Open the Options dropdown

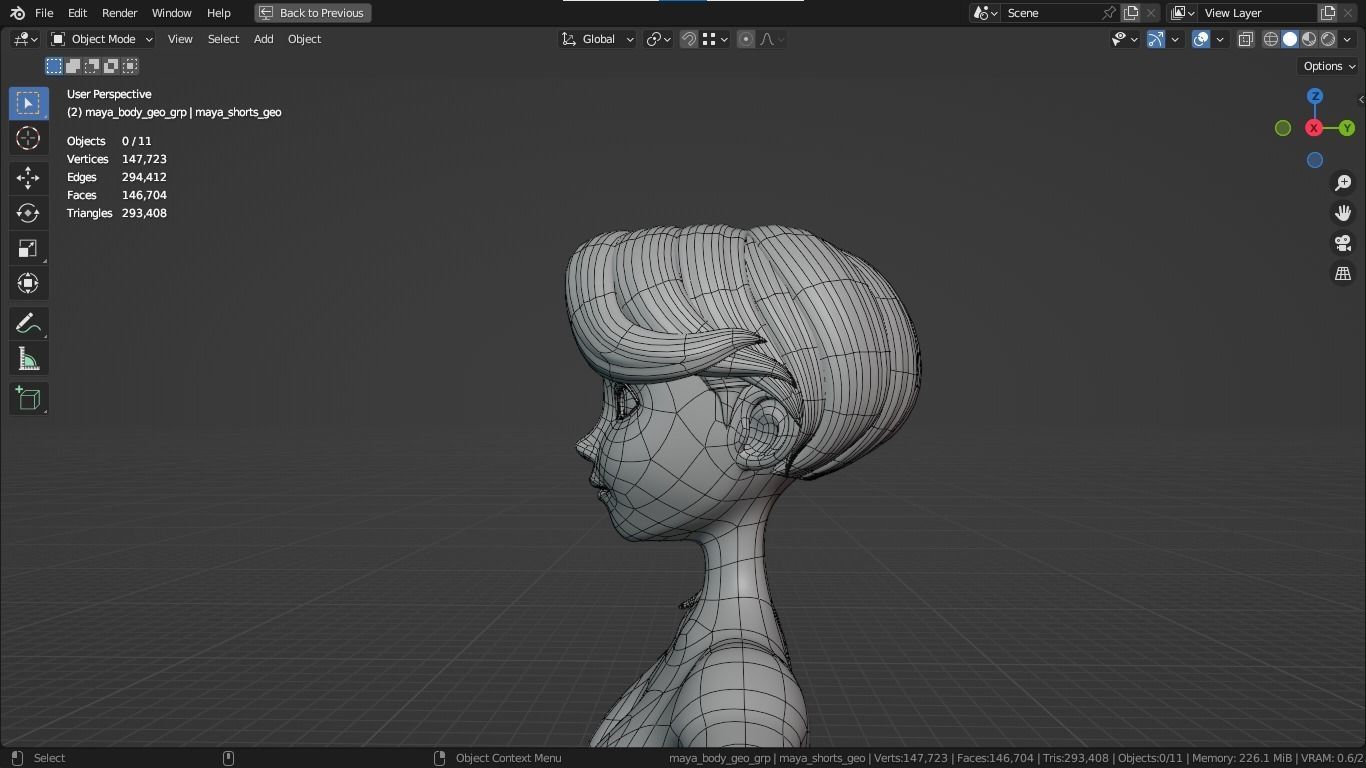coord(1329,66)
